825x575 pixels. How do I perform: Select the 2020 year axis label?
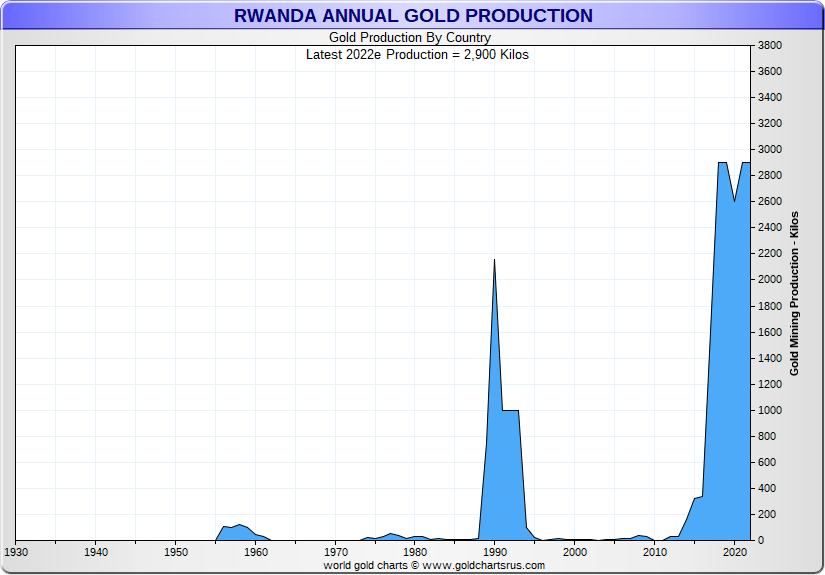[735, 552]
